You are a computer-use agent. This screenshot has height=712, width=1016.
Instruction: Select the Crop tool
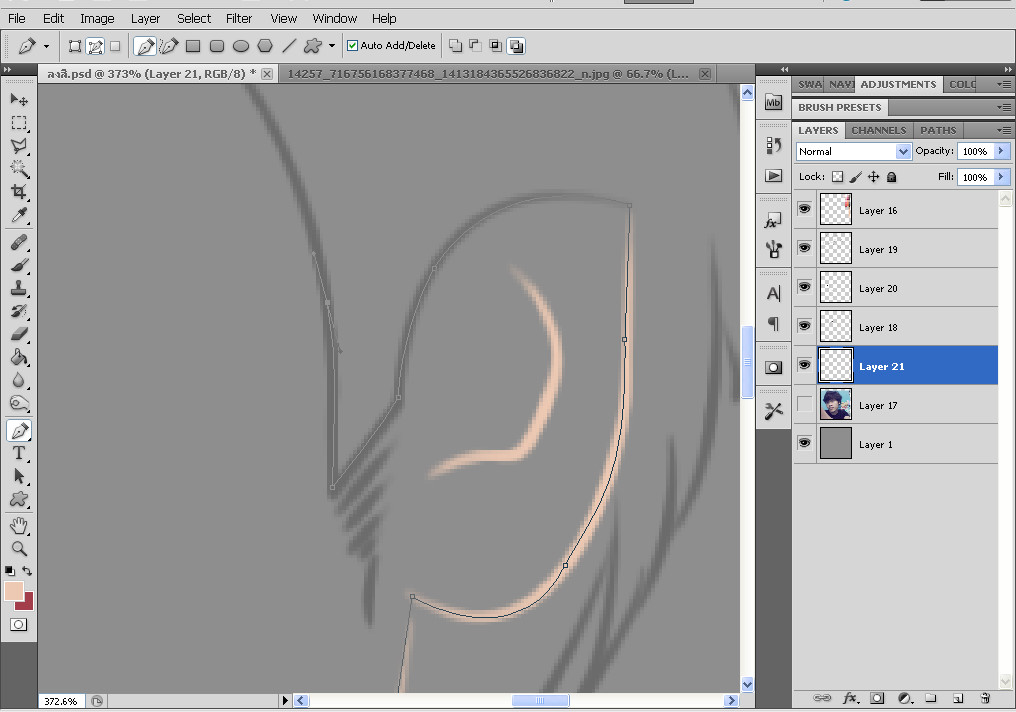point(19,192)
